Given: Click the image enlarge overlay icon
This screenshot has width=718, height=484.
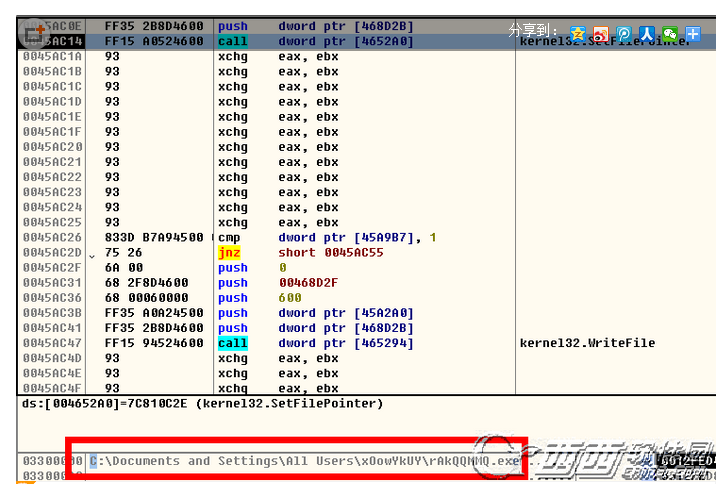Looking at the screenshot, I should [x=35, y=34].
